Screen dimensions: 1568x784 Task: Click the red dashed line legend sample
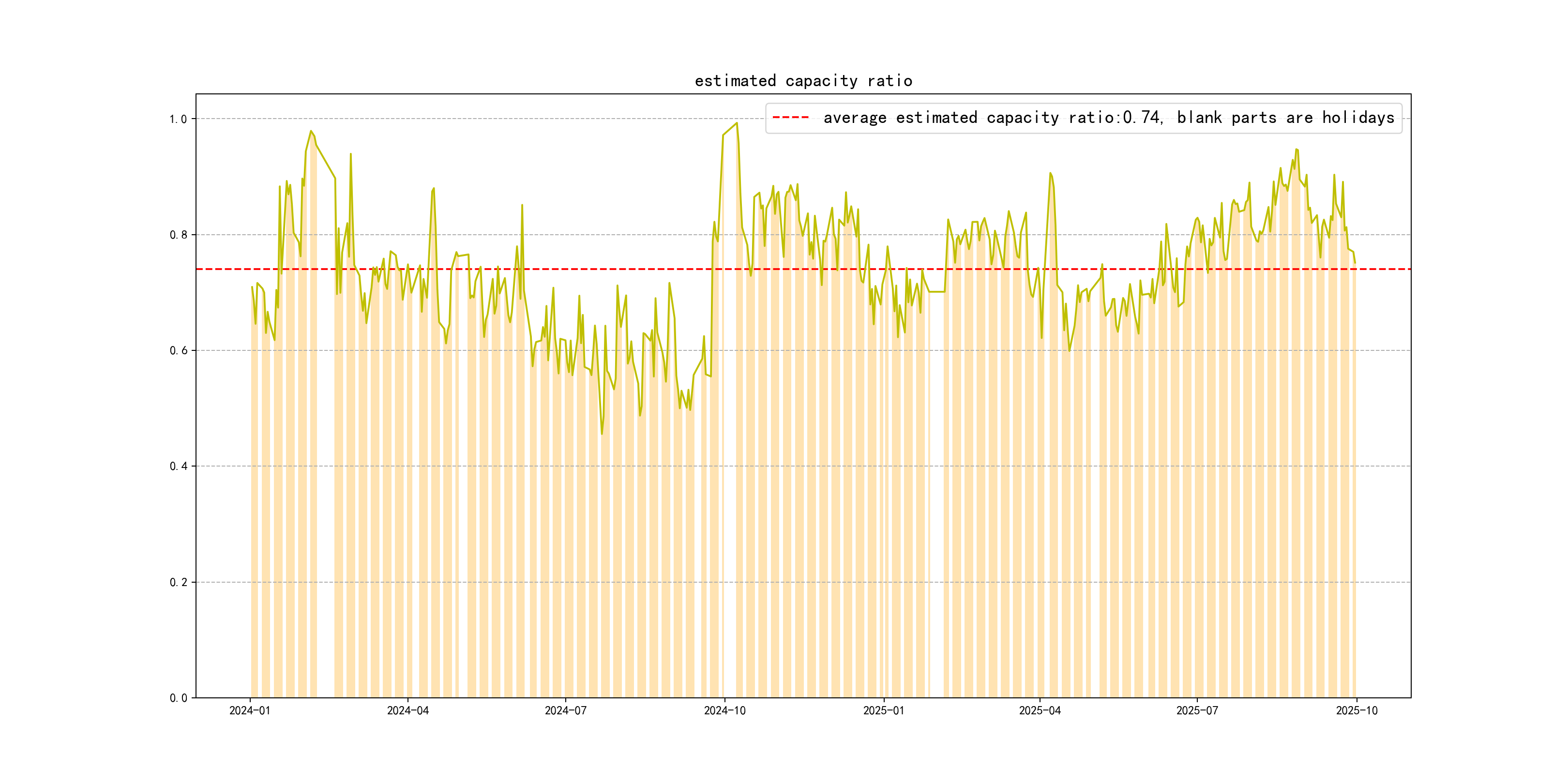(x=790, y=118)
